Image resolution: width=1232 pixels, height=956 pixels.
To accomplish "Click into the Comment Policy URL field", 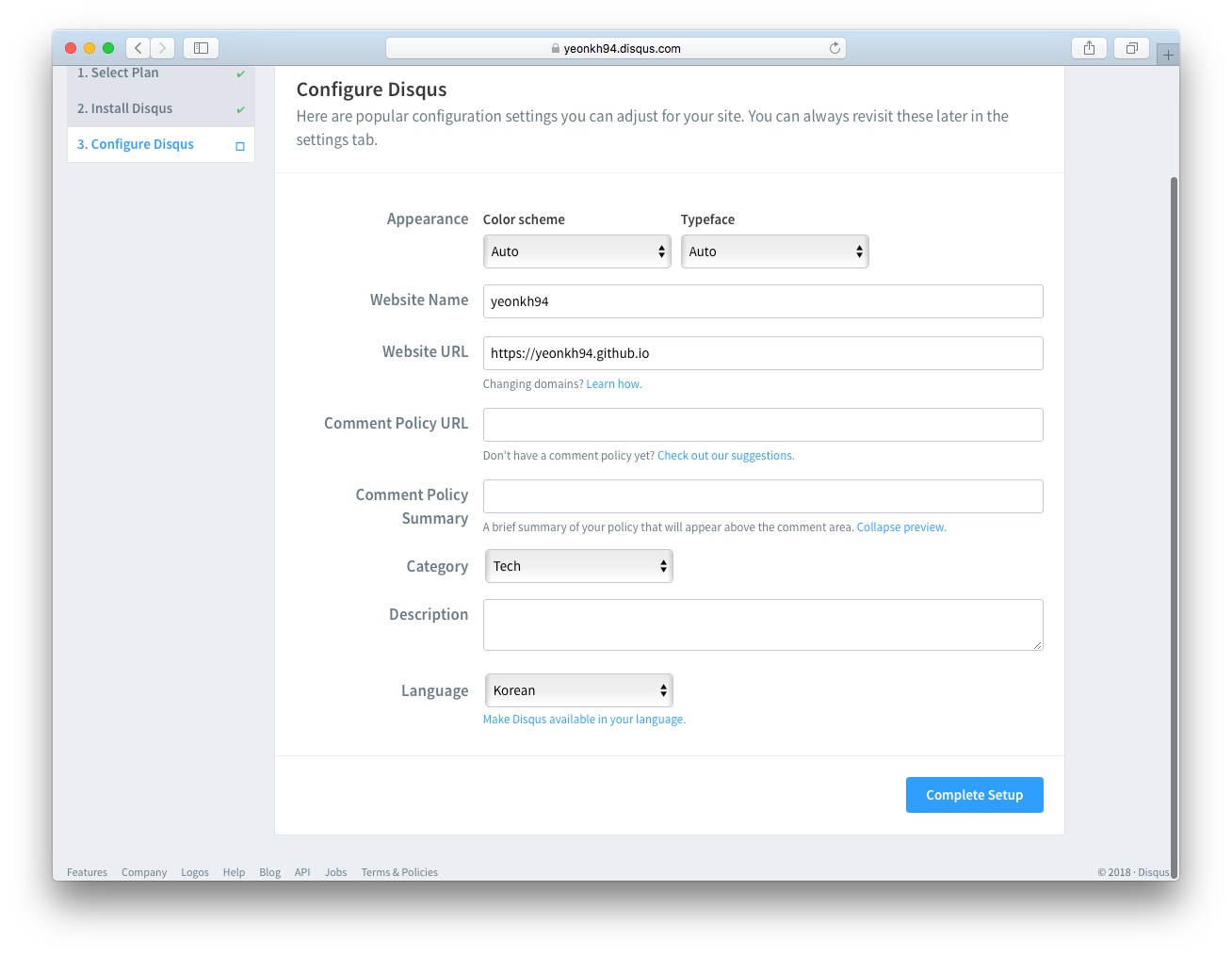I will coord(763,425).
